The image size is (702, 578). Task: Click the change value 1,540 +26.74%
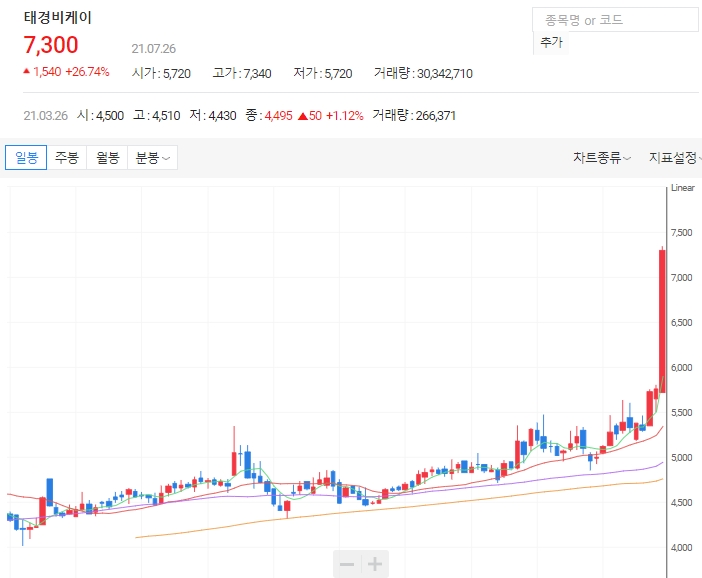tap(66, 72)
